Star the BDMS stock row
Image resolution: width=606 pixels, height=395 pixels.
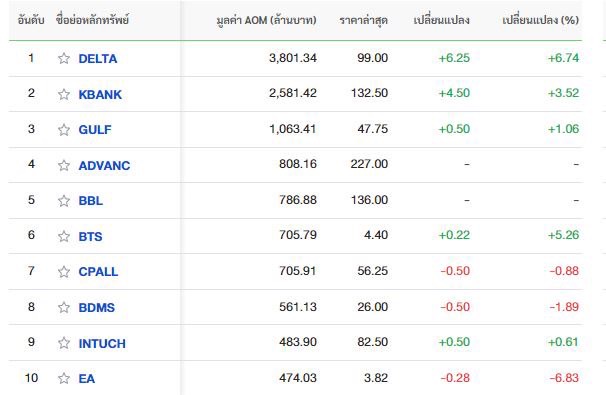pyautogui.click(x=64, y=307)
